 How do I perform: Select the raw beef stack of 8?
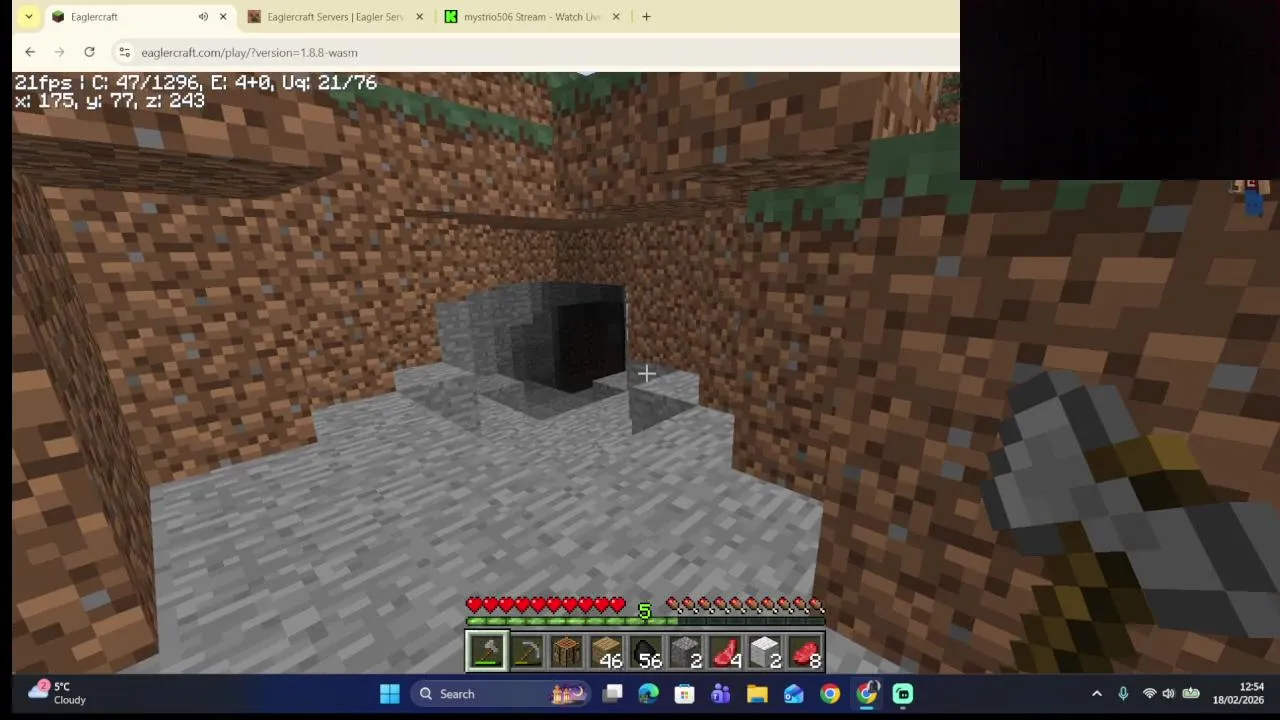tap(805, 652)
